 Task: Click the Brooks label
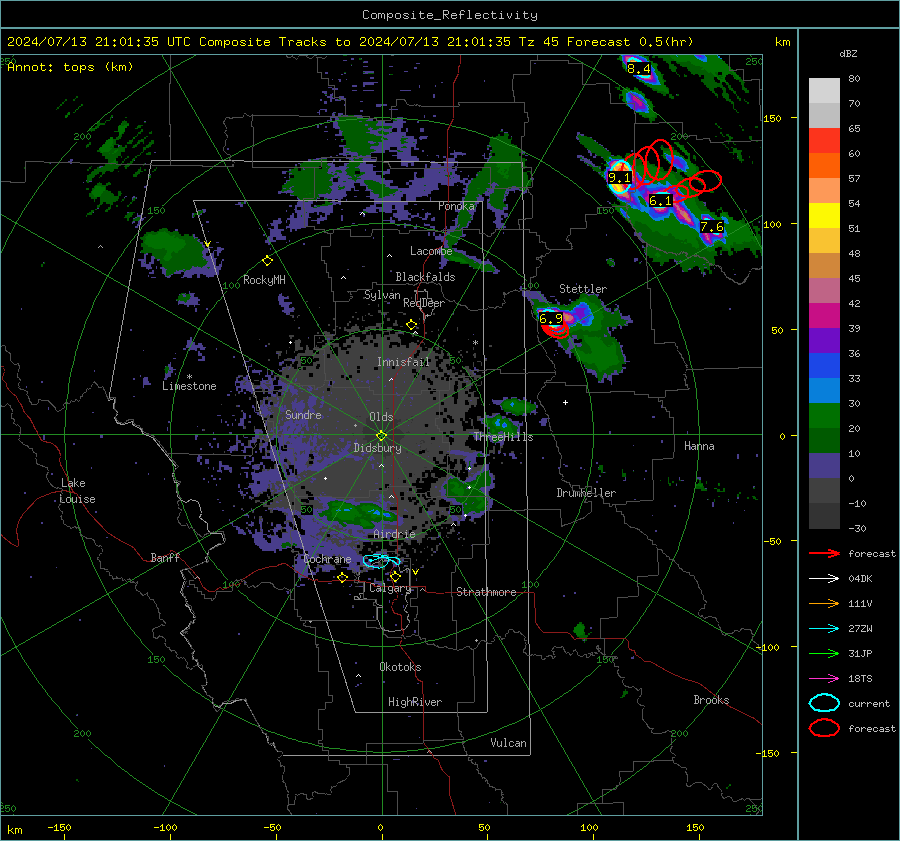pyautogui.click(x=711, y=700)
